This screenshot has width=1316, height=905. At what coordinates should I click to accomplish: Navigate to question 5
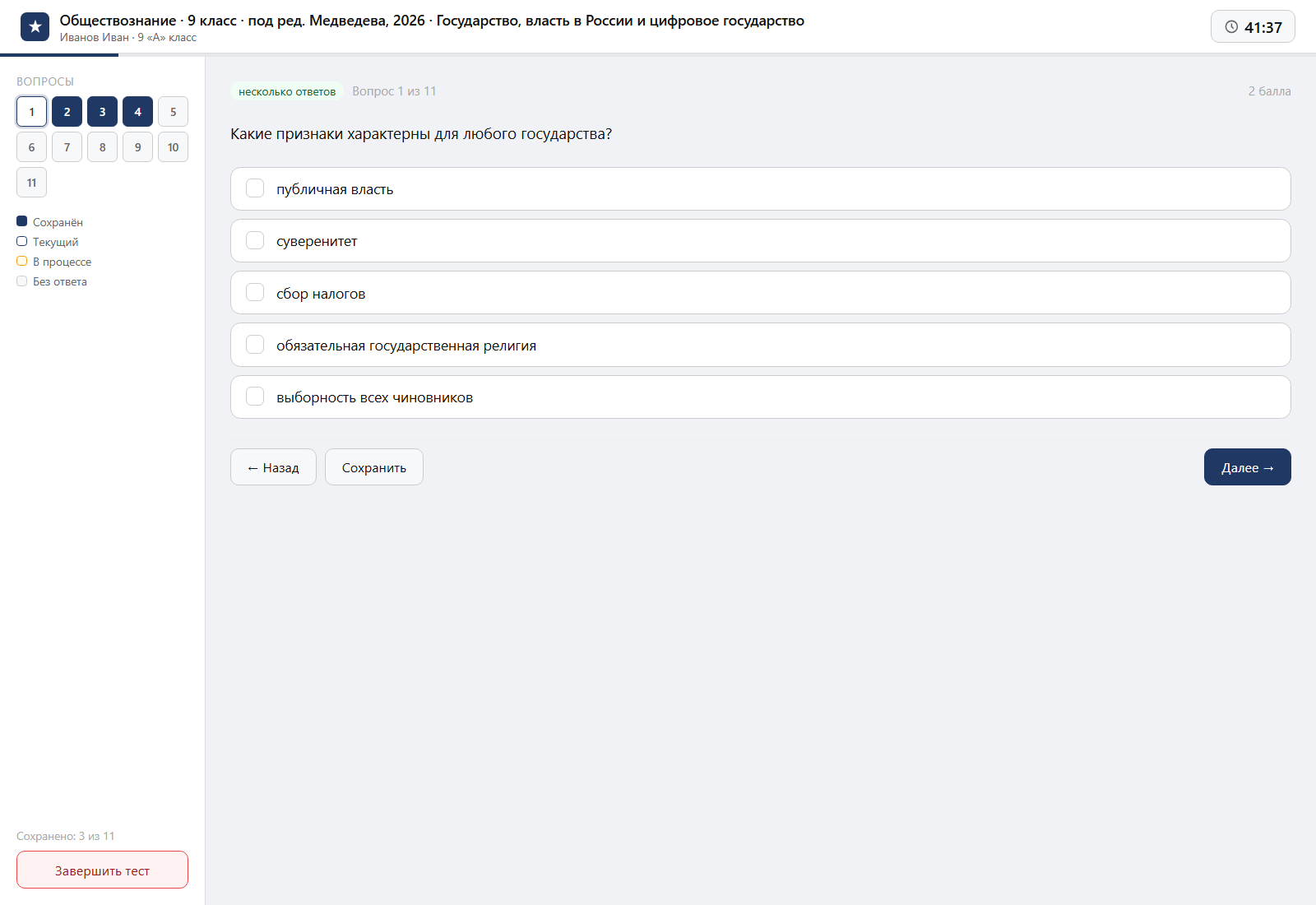click(173, 112)
